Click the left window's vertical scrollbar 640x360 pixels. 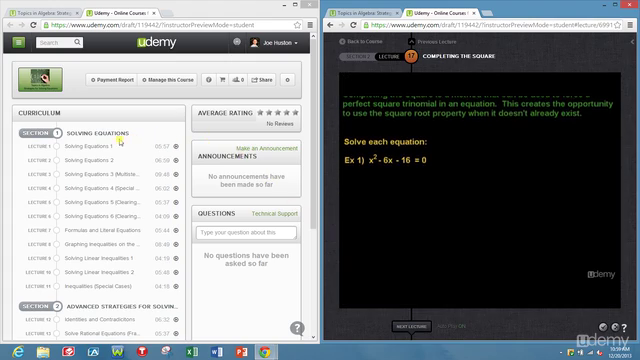click(313, 134)
